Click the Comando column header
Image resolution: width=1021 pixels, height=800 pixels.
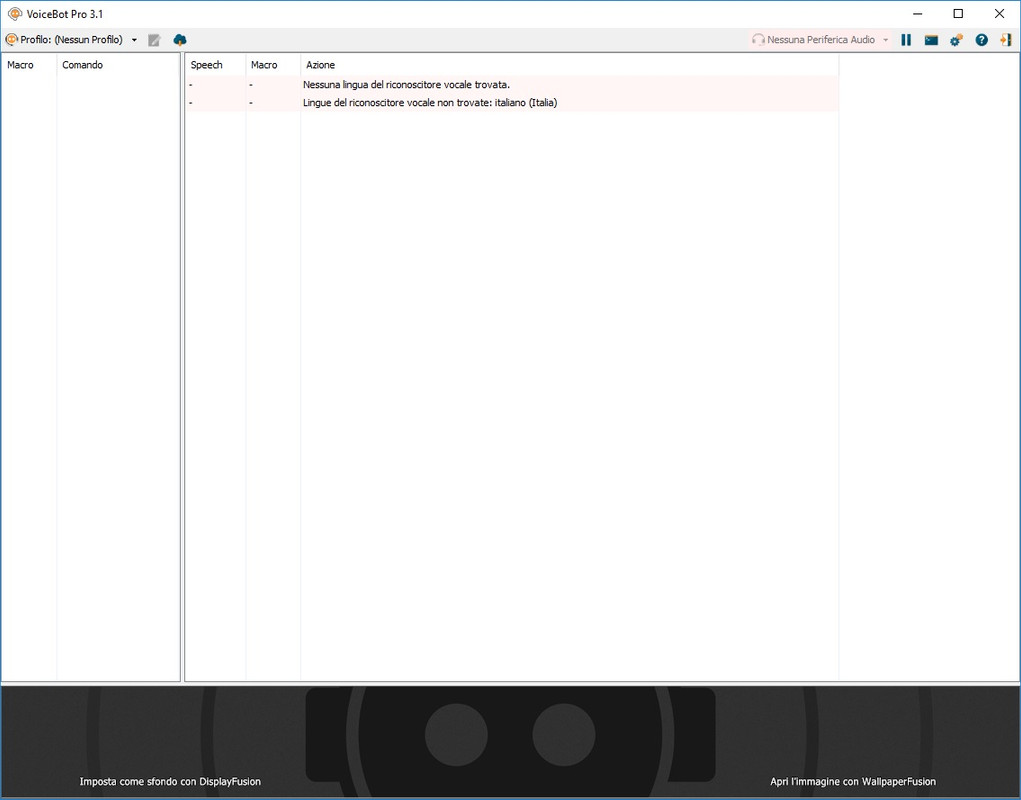pos(118,65)
